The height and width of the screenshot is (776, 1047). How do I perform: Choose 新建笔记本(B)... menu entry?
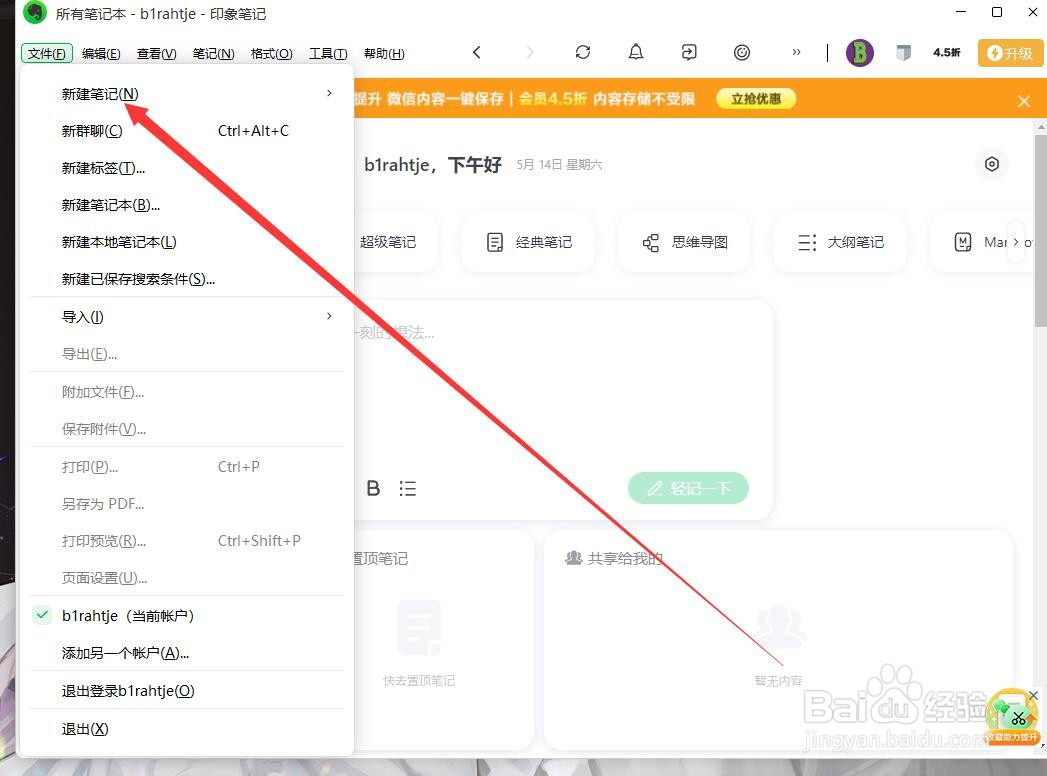(186, 205)
